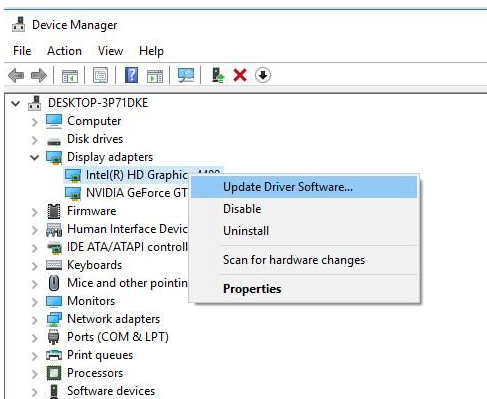
Task: Expand the Network adapters category
Action: (34, 320)
